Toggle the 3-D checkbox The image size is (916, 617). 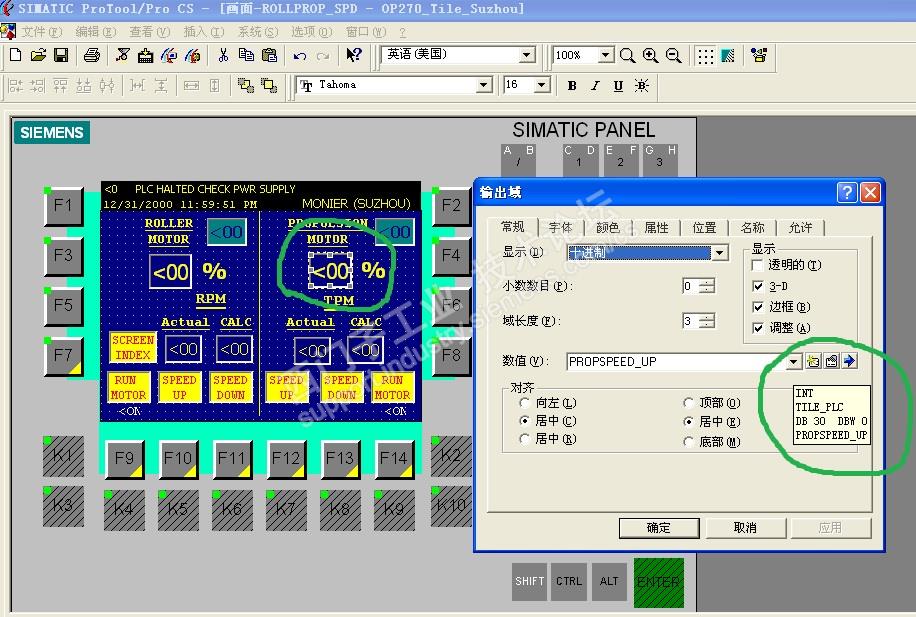[x=758, y=286]
